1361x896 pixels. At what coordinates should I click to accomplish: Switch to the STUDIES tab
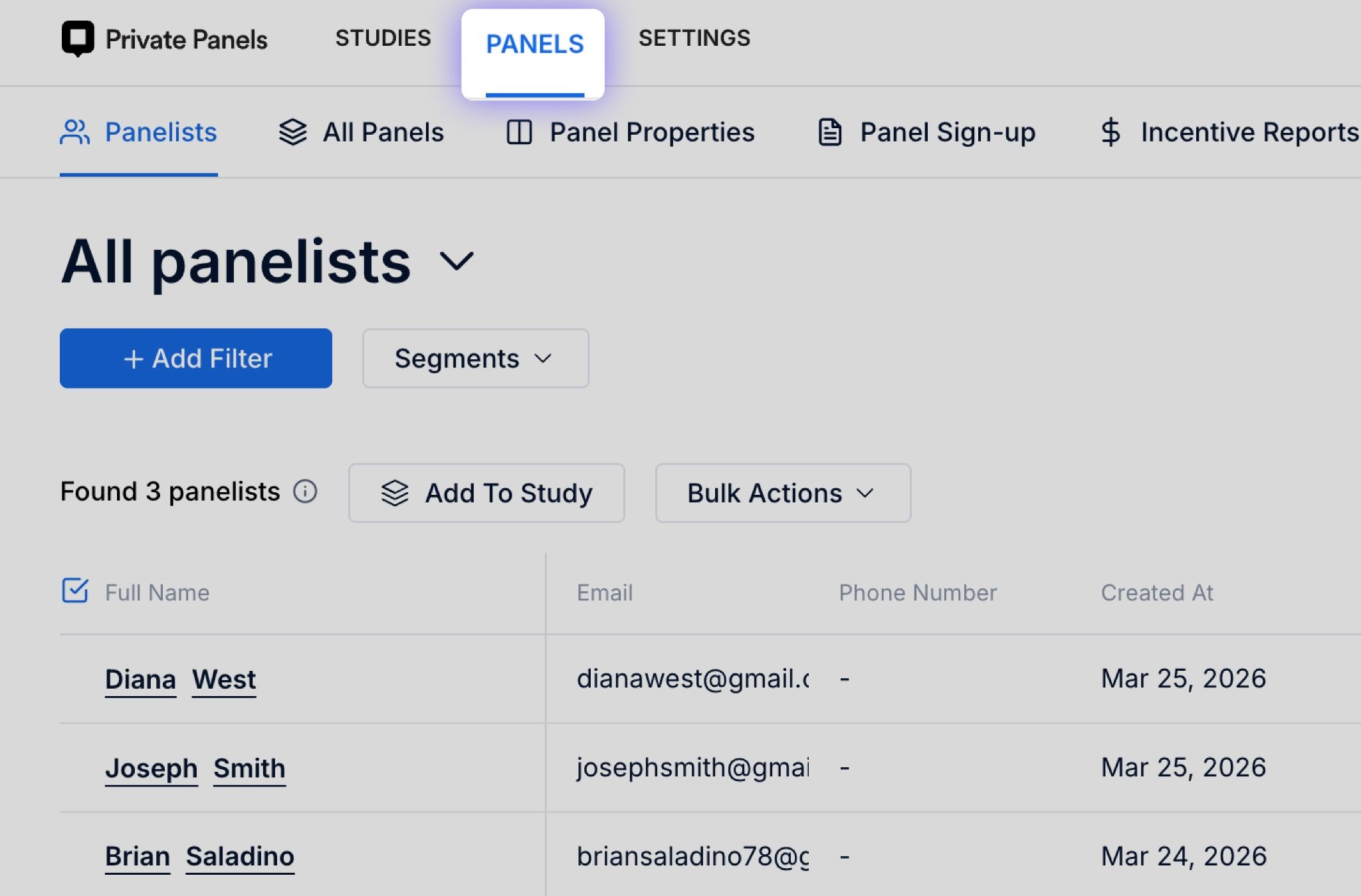pyautogui.click(x=383, y=39)
